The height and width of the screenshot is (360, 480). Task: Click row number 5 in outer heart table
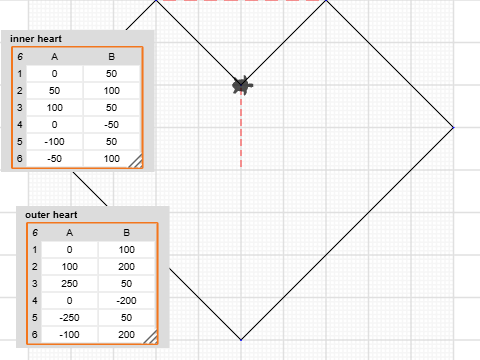click(x=35, y=318)
